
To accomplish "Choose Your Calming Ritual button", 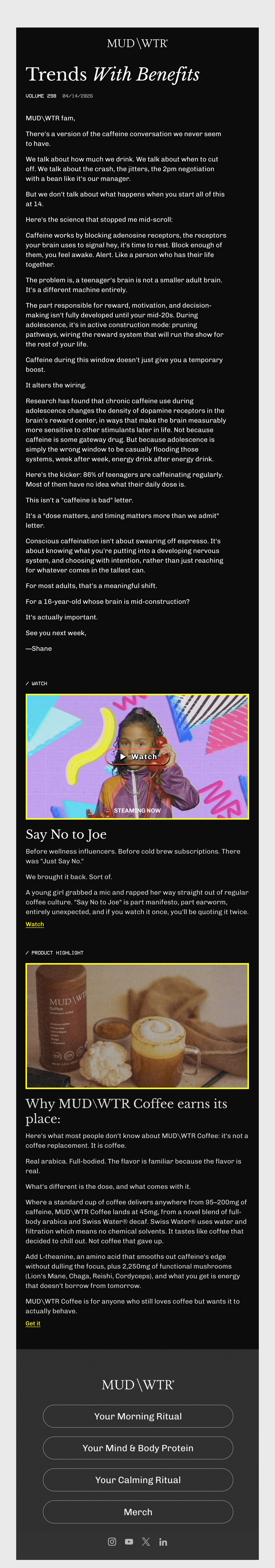I will point(137,1480).
